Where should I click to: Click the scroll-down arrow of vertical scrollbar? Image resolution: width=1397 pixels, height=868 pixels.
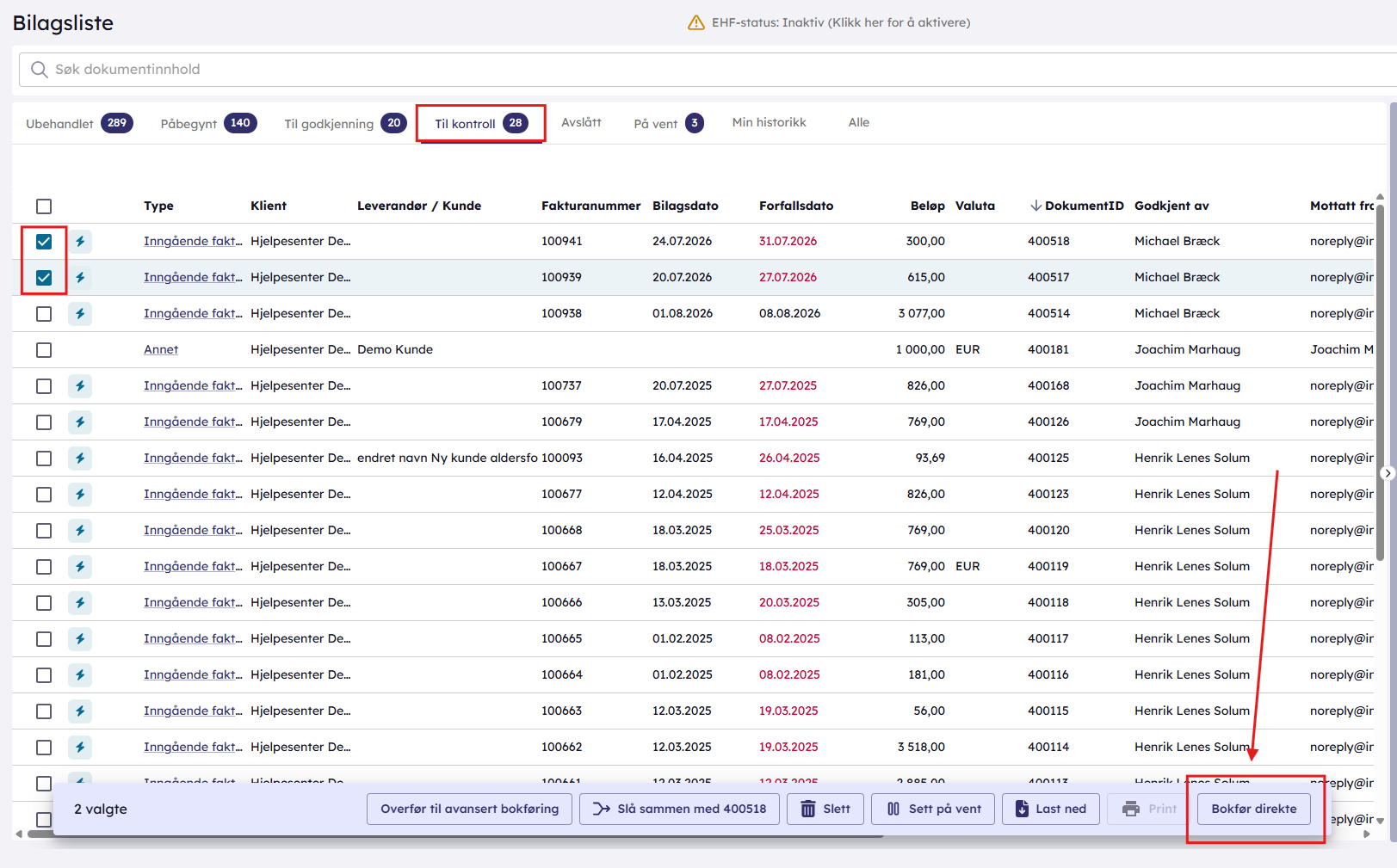point(1381,821)
